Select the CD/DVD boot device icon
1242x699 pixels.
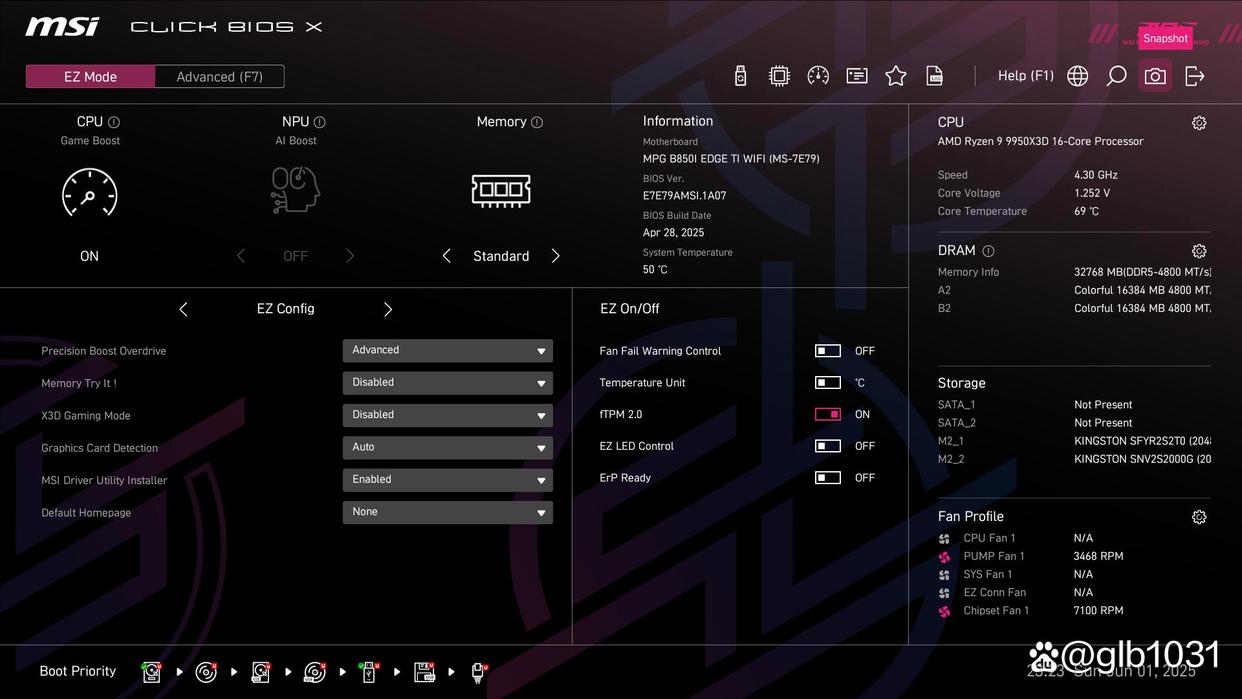[x=206, y=672]
